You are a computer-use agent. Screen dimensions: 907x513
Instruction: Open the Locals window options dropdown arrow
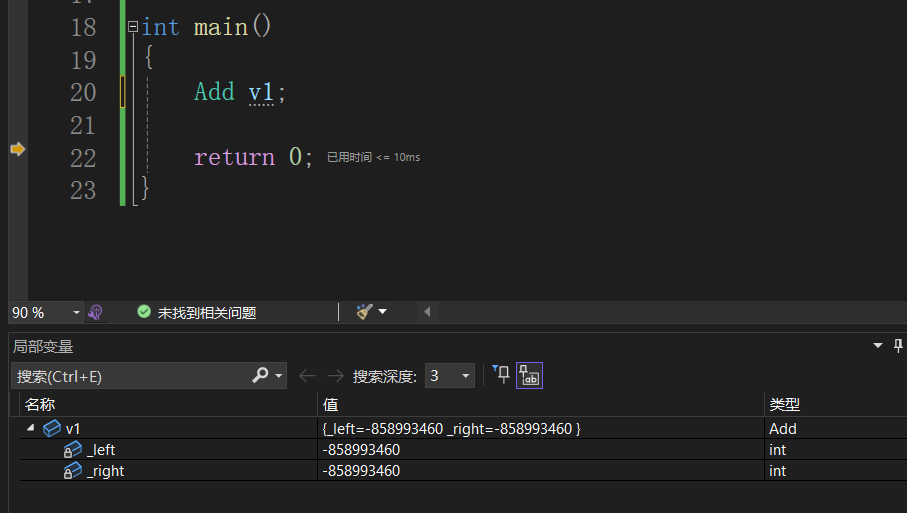tap(878, 346)
